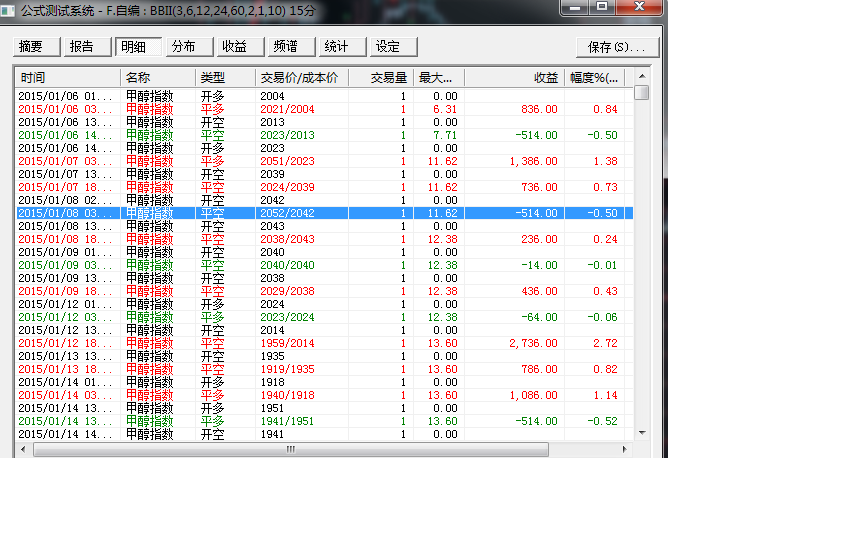Click the 类型 column header
Viewport: 864px width, 540px height.
[x=225, y=77]
